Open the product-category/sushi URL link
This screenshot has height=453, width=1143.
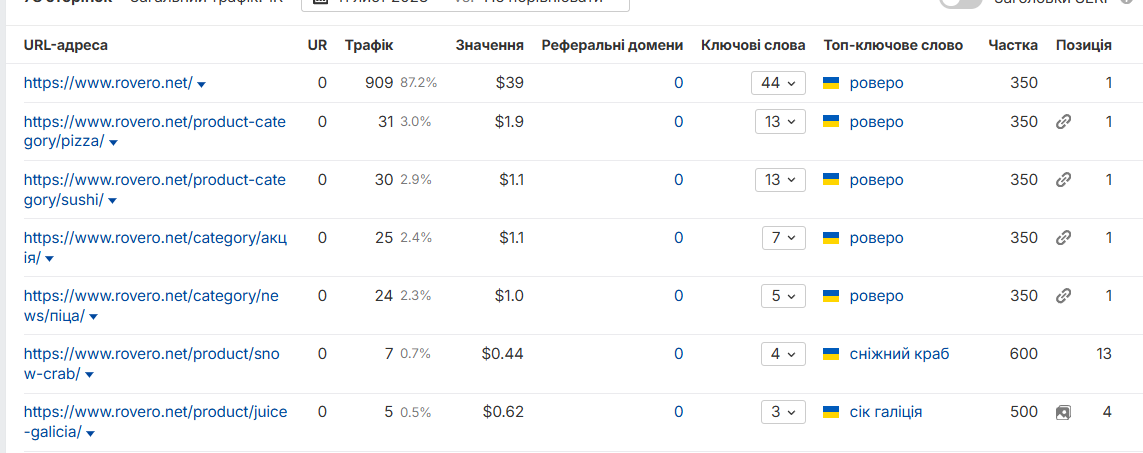click(x=155, y=190)
